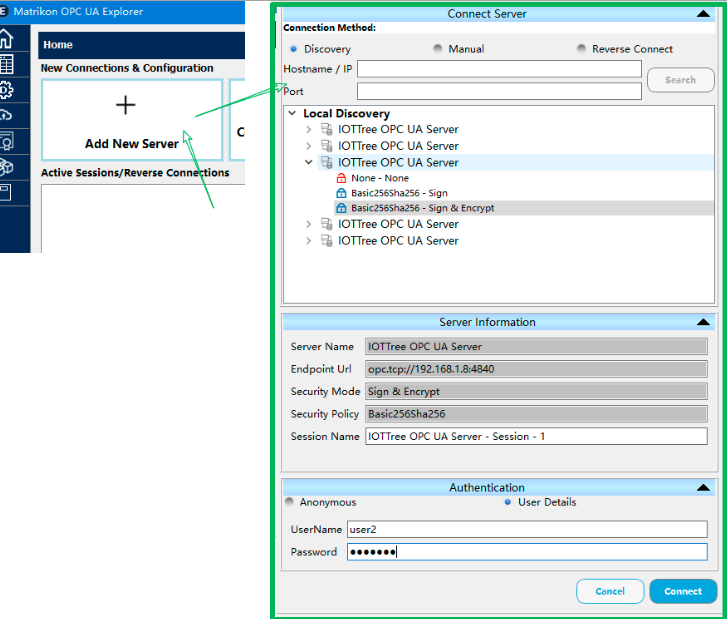Select the None - None endpoint
The image size is (727, 619).
coord(380,178)
